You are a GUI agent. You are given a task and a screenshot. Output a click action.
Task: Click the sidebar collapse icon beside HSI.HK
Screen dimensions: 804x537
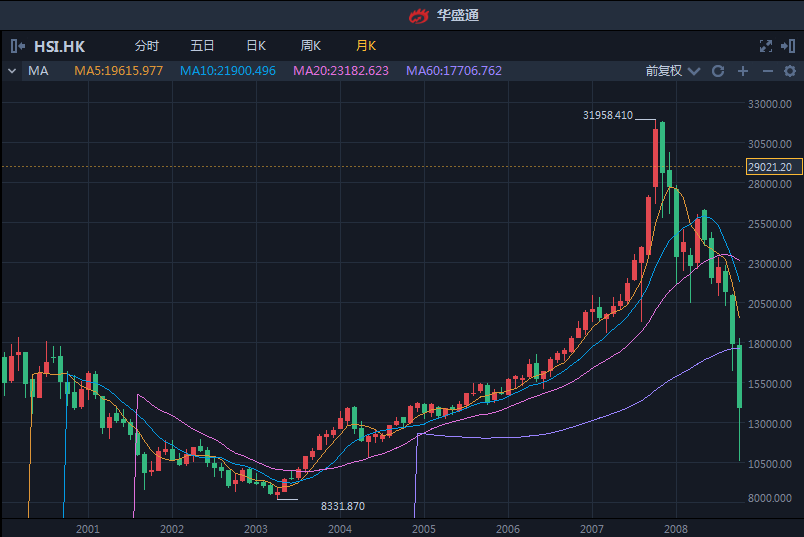click(x=18, y=46)
